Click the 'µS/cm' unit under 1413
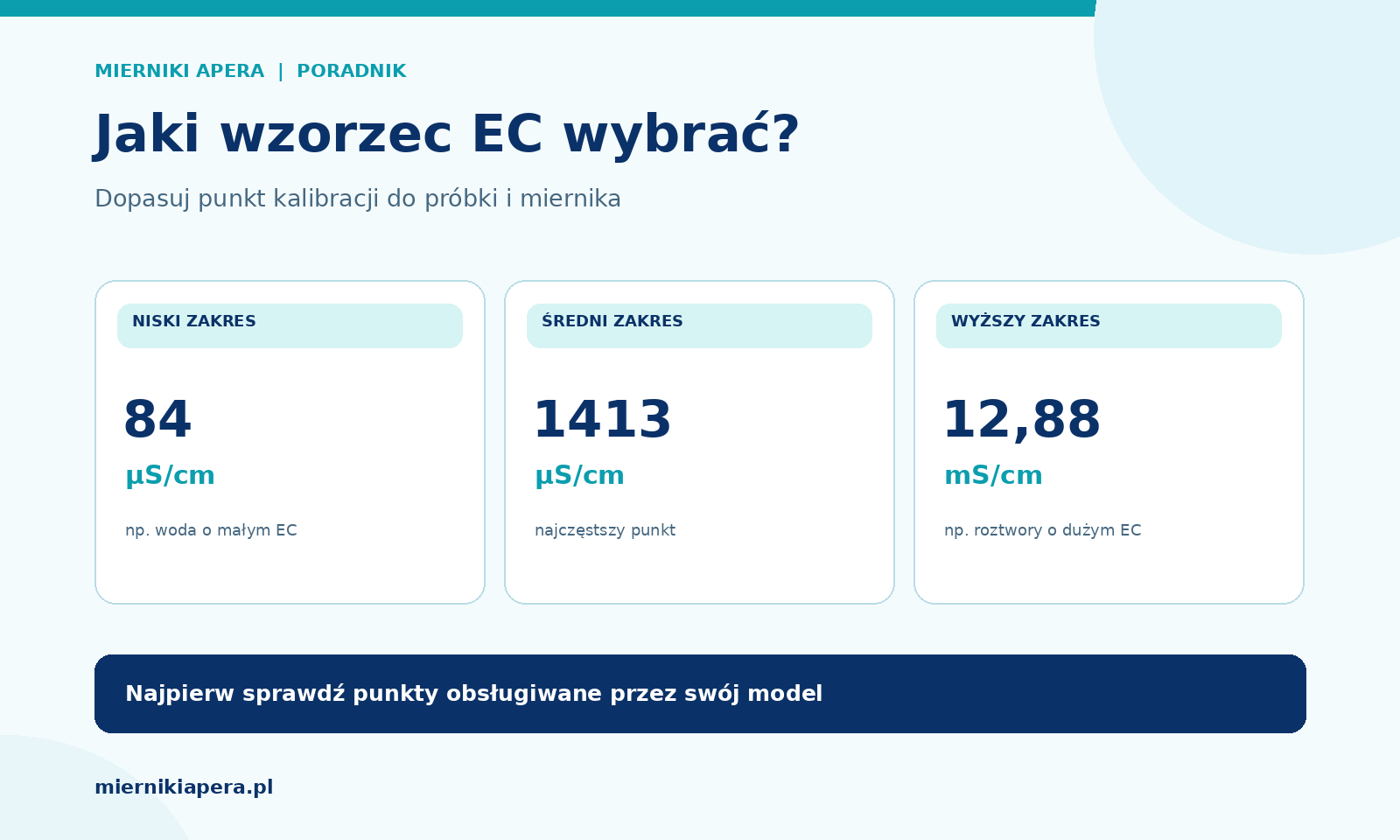The height and width of the screenshot is (840, 1400). (579, 476)
